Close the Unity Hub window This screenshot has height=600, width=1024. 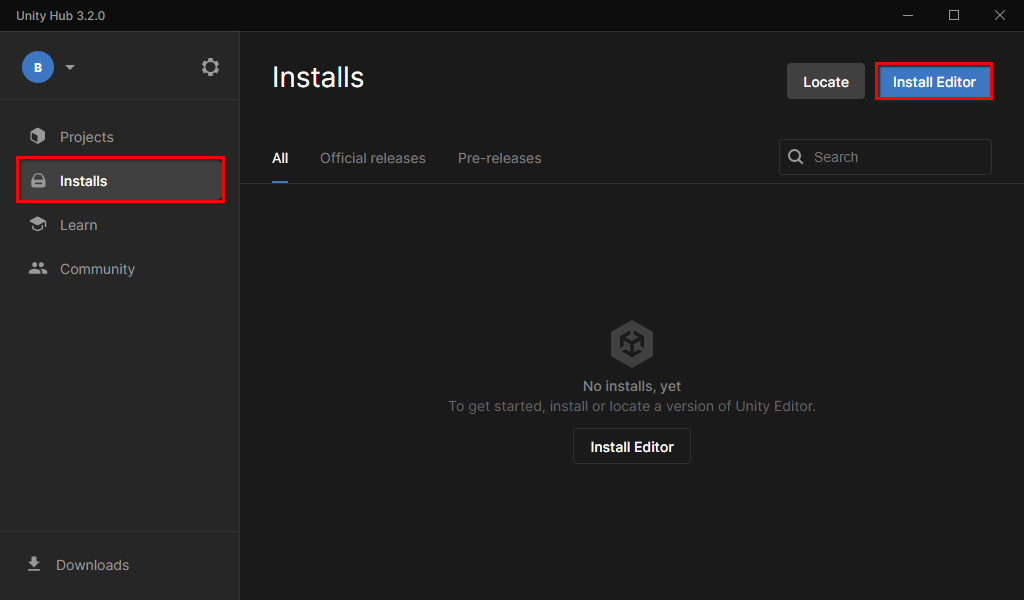click(x=999, y=15)
